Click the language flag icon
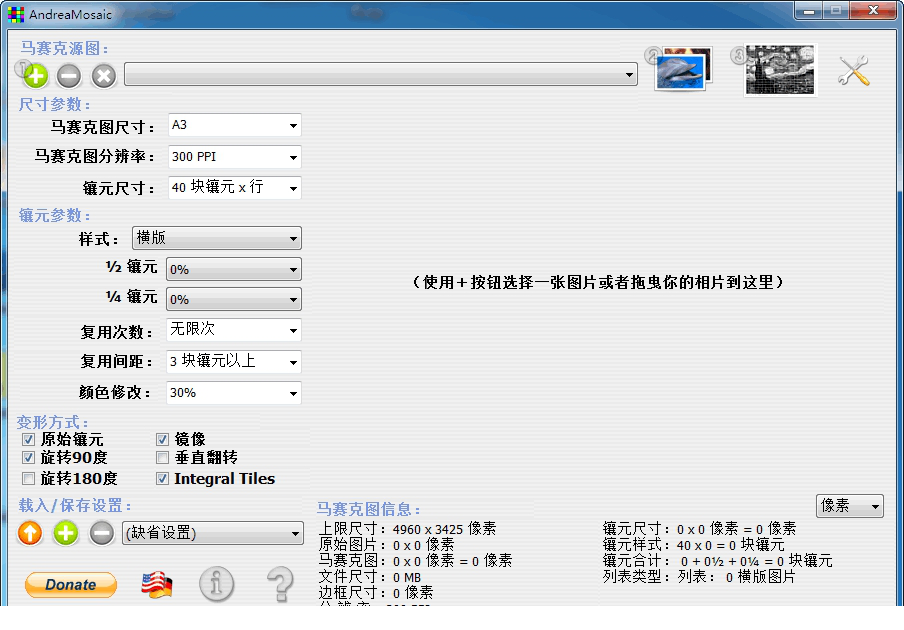This screenshot has width=904, height=630. [x=156, y=585]
